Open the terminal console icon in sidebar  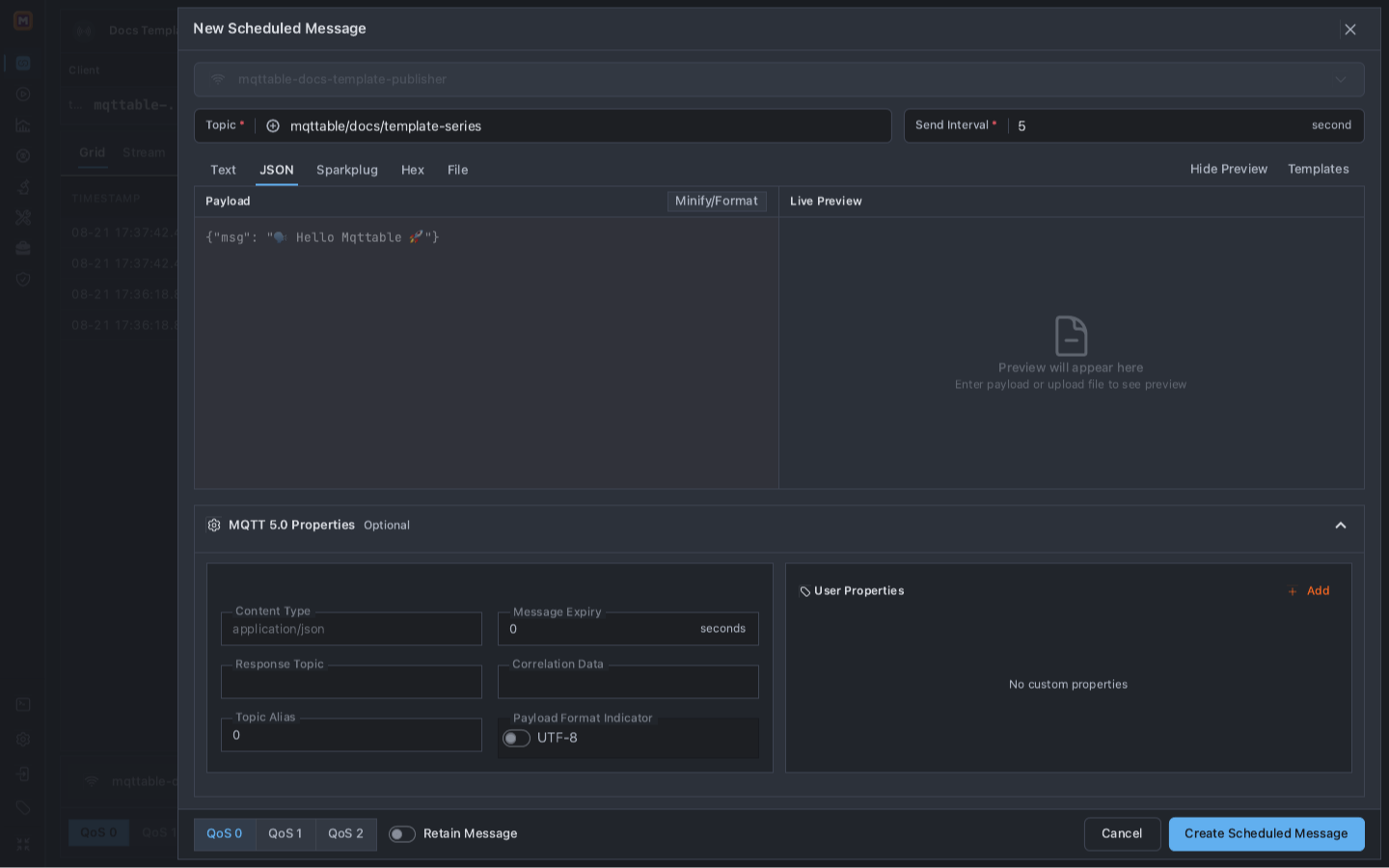point(23,705)
